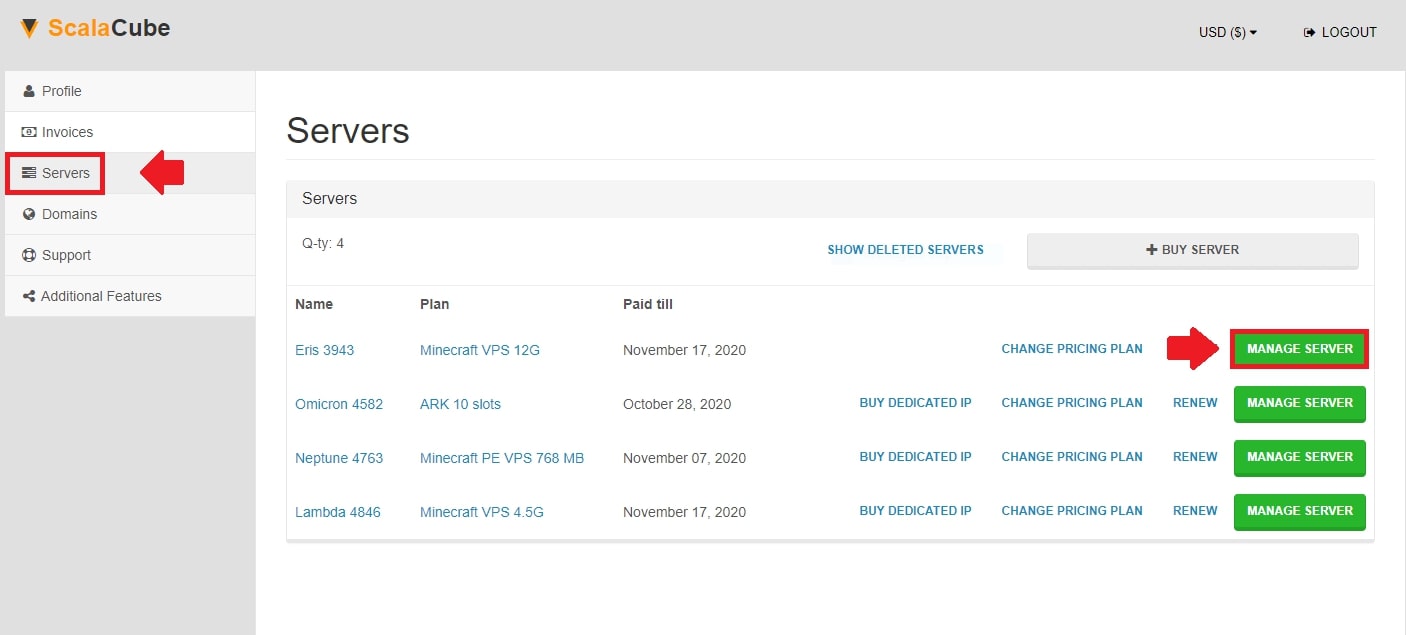Manage the Lambda 4846 server

[x=1299, y=512]
